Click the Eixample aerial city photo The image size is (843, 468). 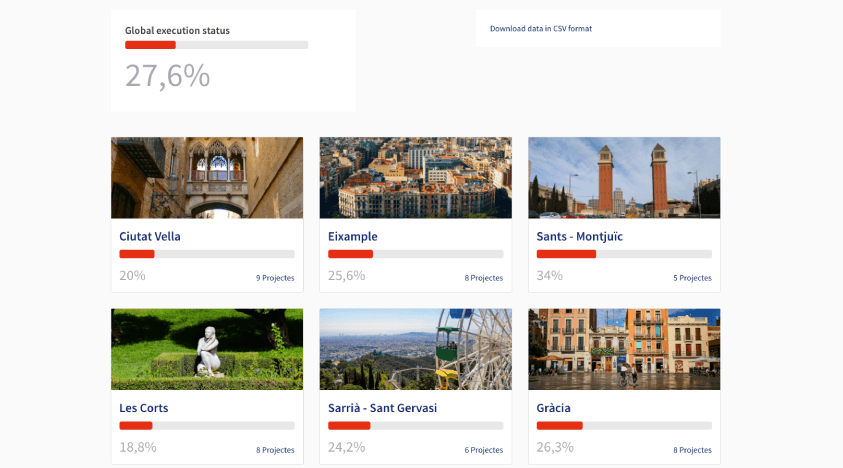tap(415, 178)
